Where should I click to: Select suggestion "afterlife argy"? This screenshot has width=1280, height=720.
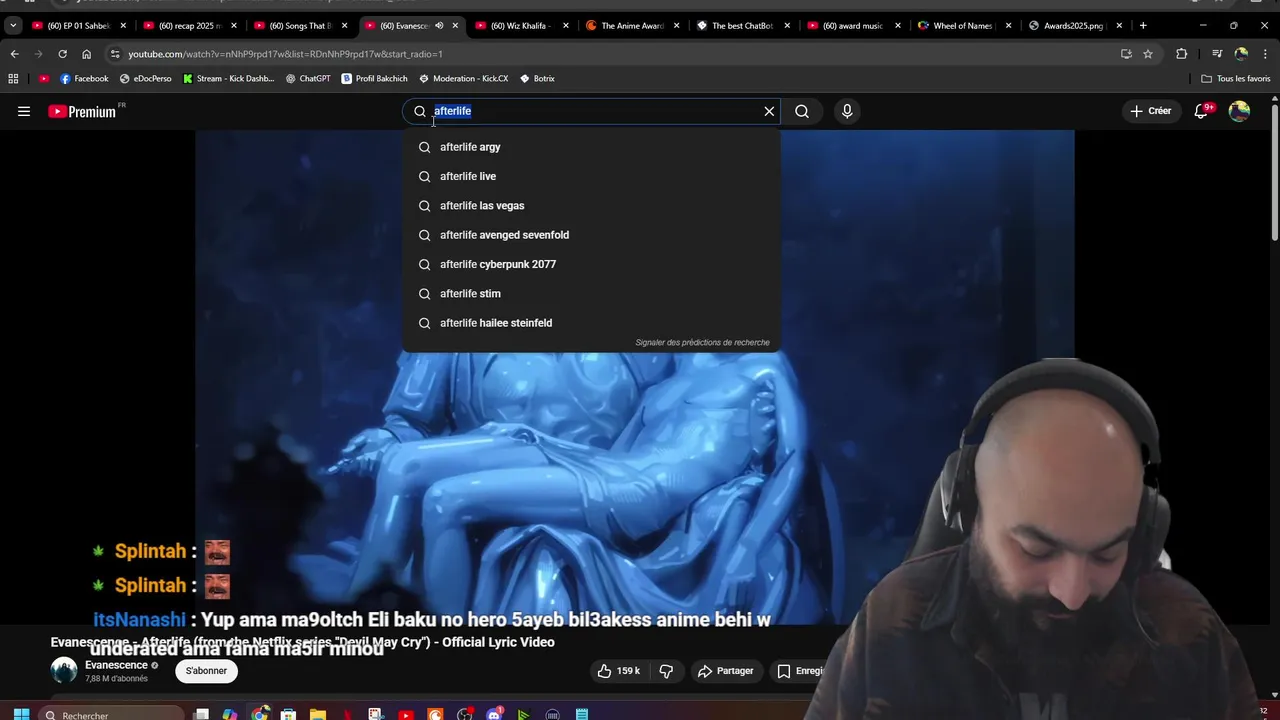point(591,147)
